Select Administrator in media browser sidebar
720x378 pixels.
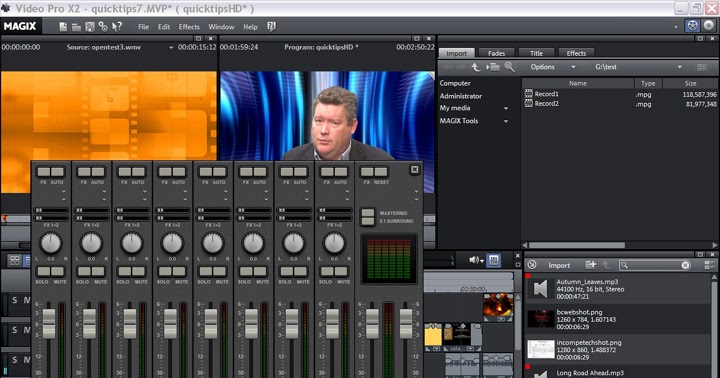[461, 96]
